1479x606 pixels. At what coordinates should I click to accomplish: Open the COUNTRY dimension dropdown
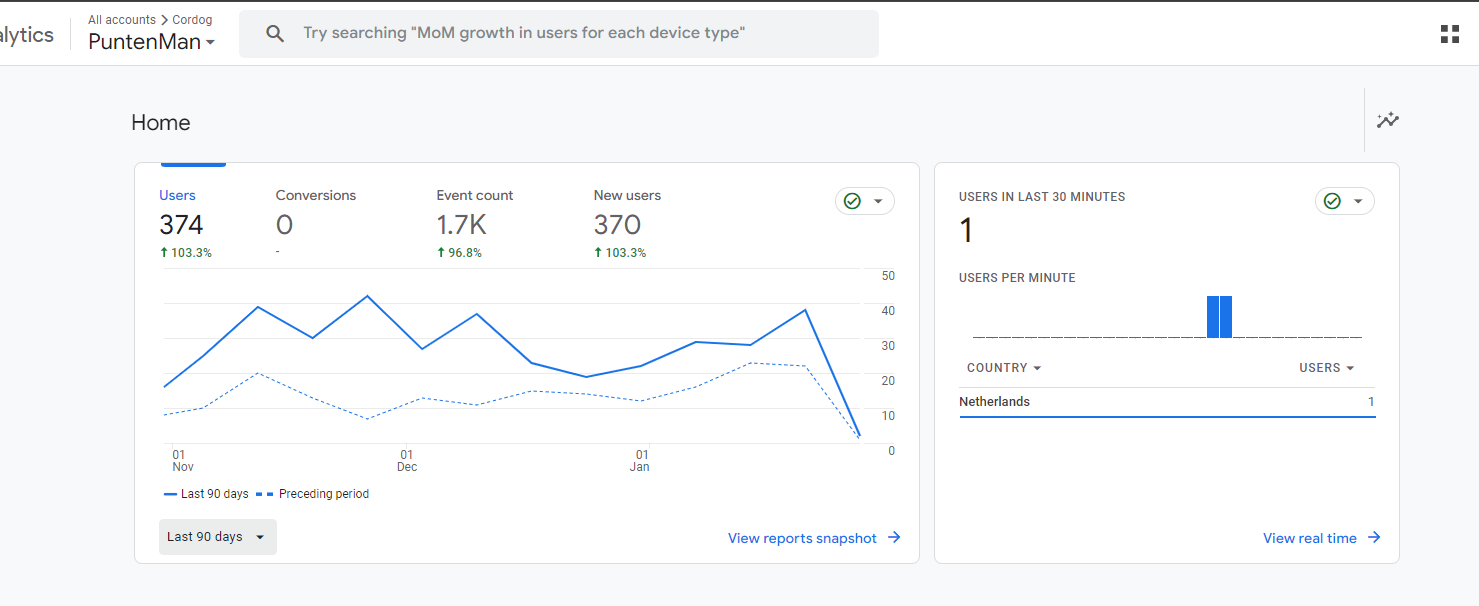1004,368
